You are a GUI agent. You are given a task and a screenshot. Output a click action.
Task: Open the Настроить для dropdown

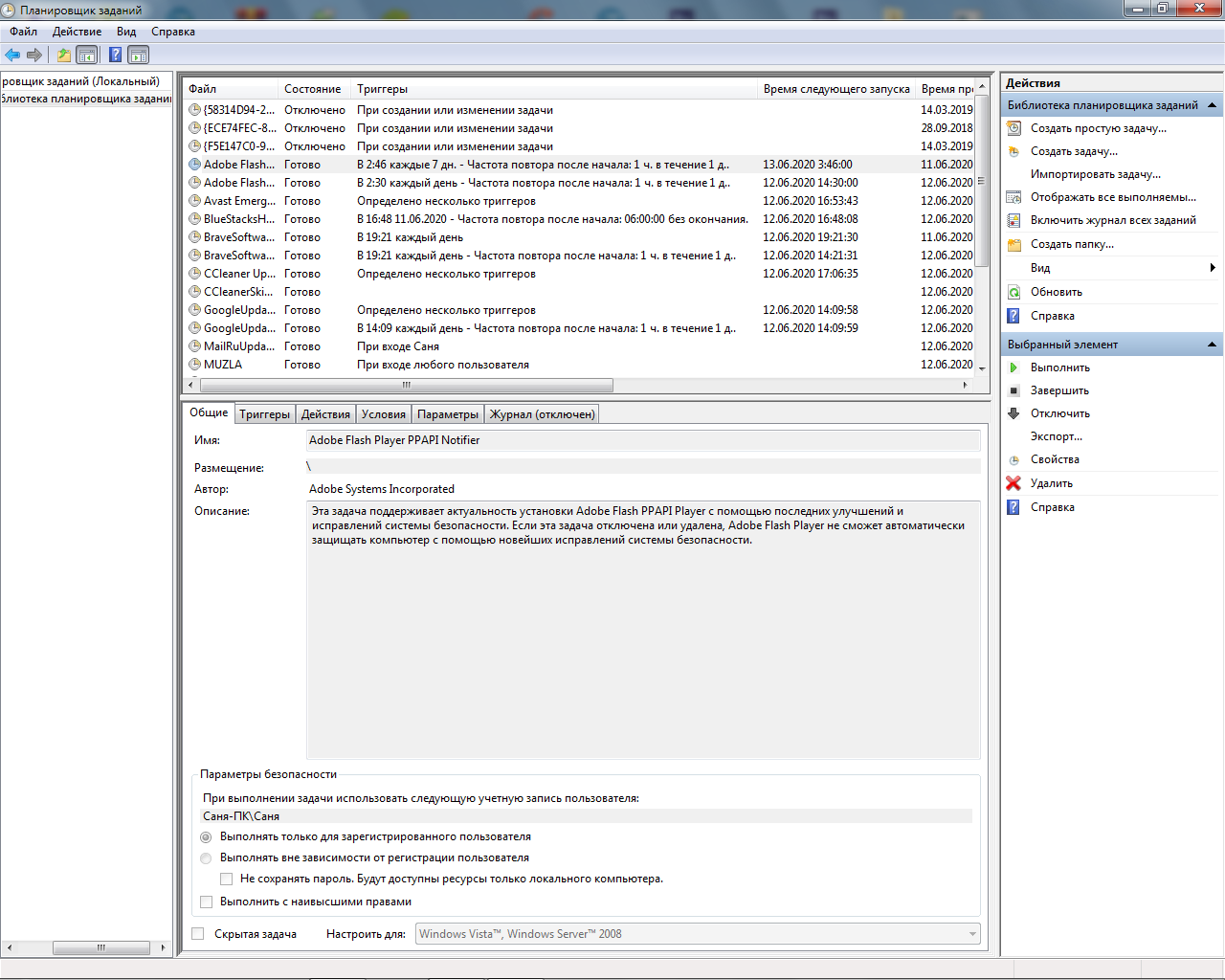[972, 934]
